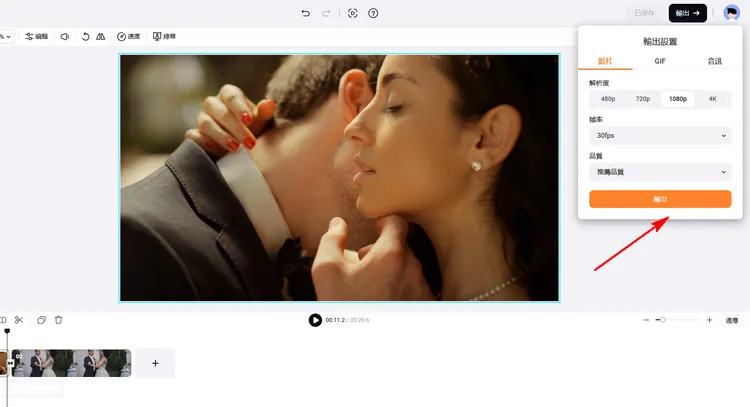Click the orange export button
Screen dimensions: 750x407
point(660,199)
